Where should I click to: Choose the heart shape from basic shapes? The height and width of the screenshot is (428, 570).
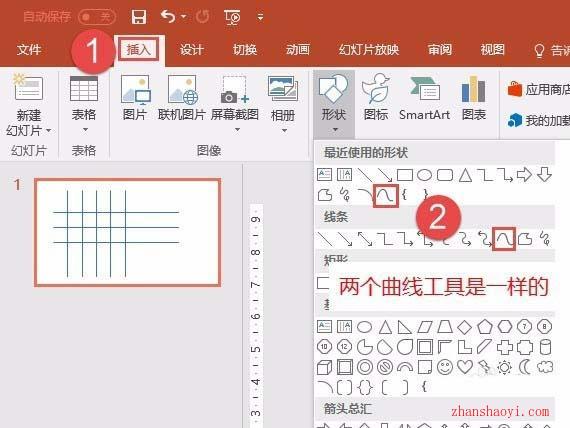point(465,367)
